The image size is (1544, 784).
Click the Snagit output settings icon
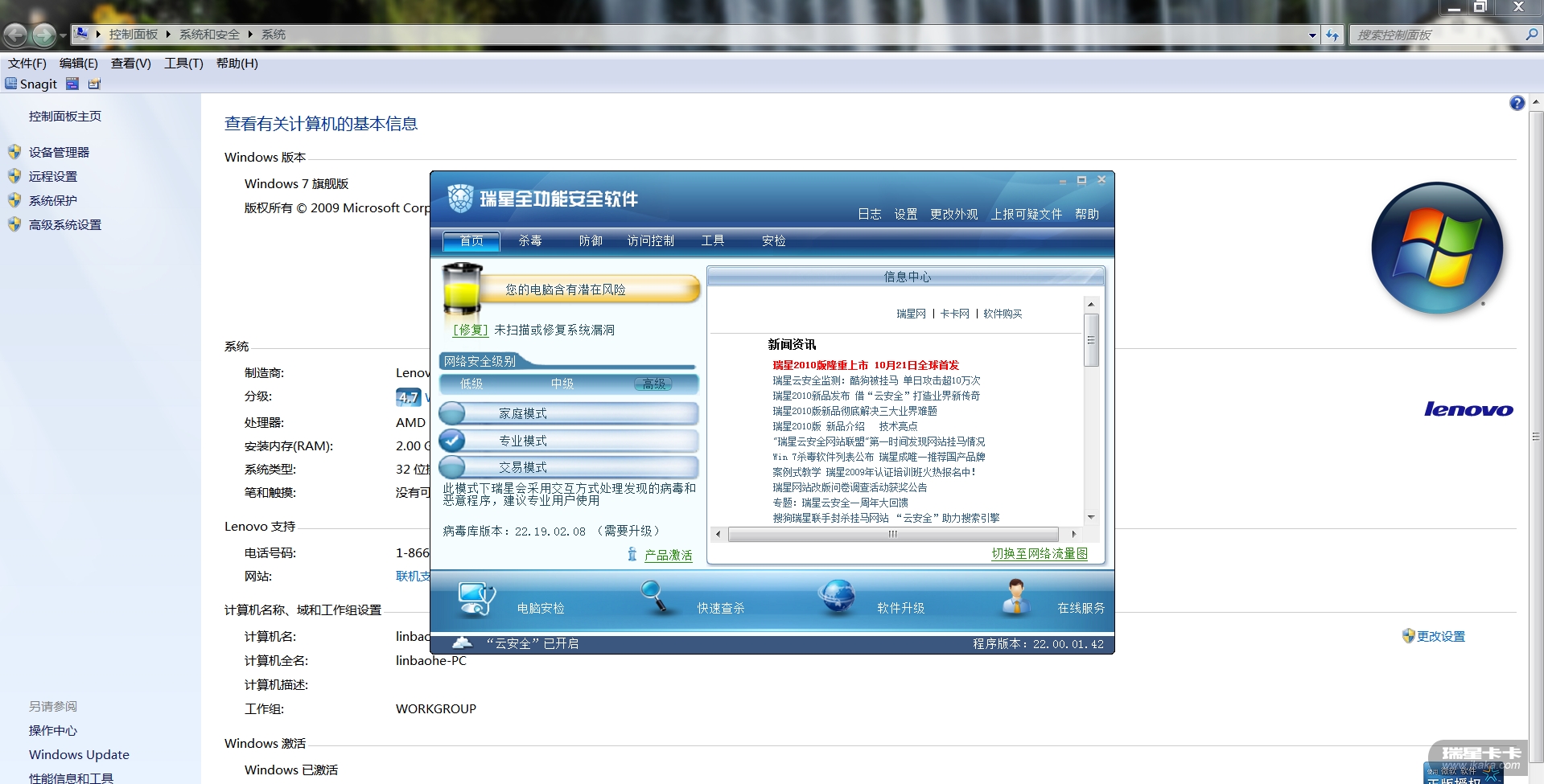coord(94,84)
